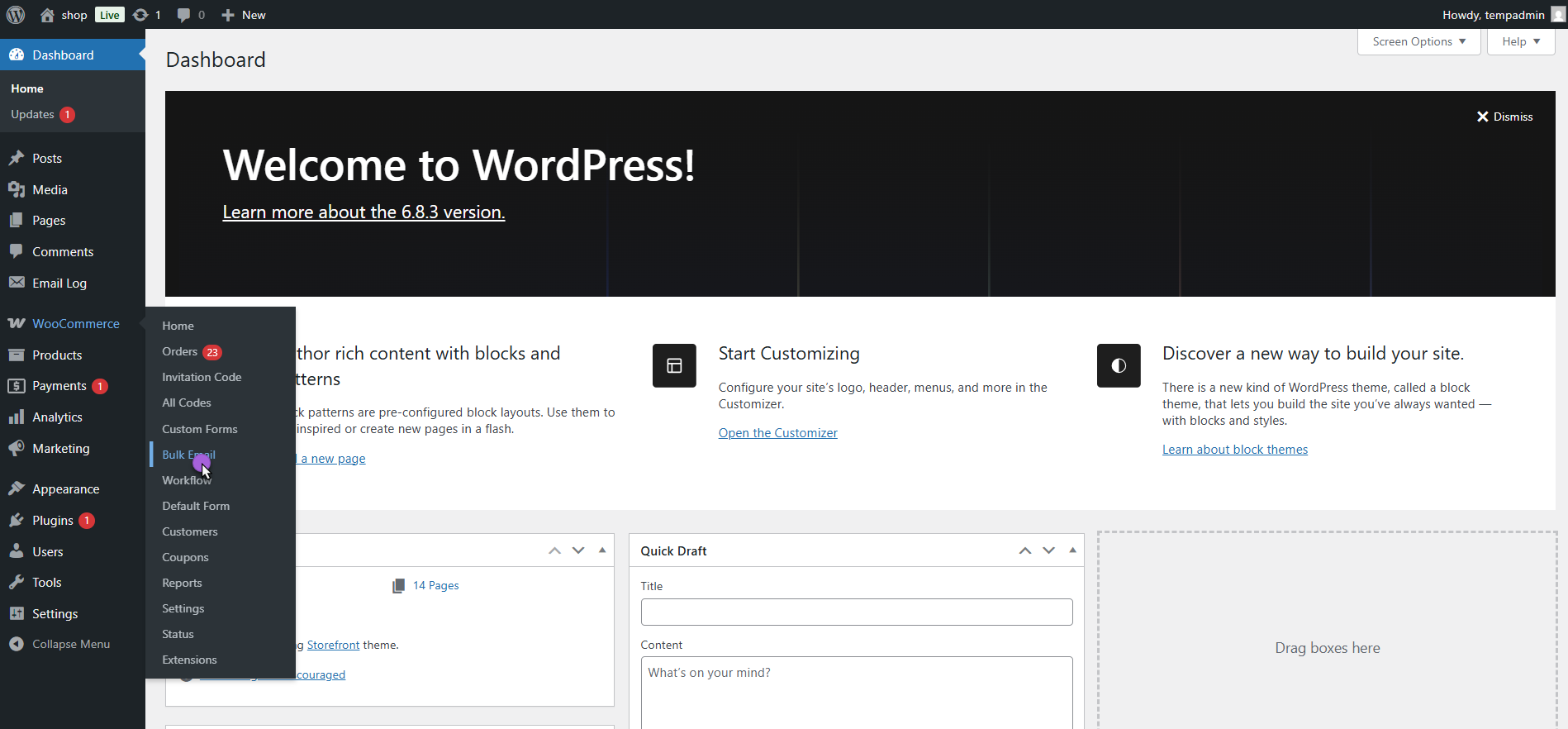Click the Plugins plug icon in the sidebar
The height and width of the screenshot is (729, 1568).
coord(17,521)
